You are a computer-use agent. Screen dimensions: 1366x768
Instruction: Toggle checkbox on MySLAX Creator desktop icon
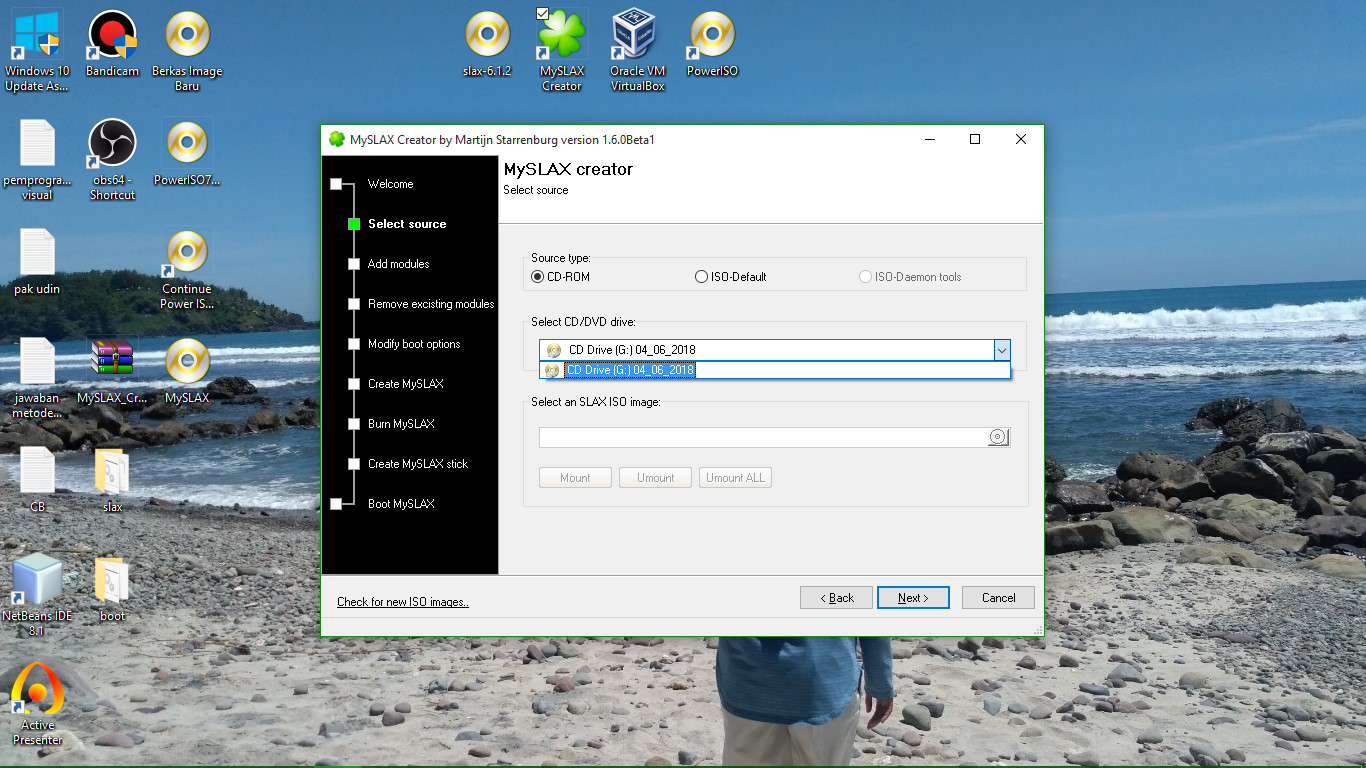543,14
